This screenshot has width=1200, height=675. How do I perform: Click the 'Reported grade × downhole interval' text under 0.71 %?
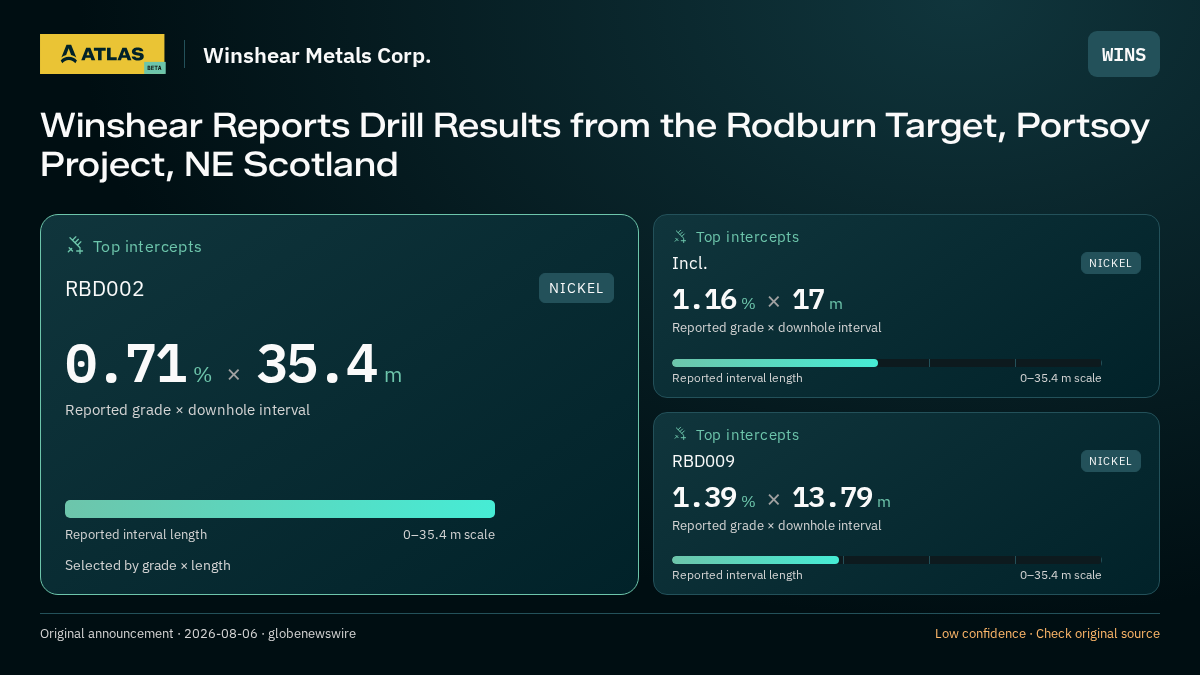coord(187,410)
